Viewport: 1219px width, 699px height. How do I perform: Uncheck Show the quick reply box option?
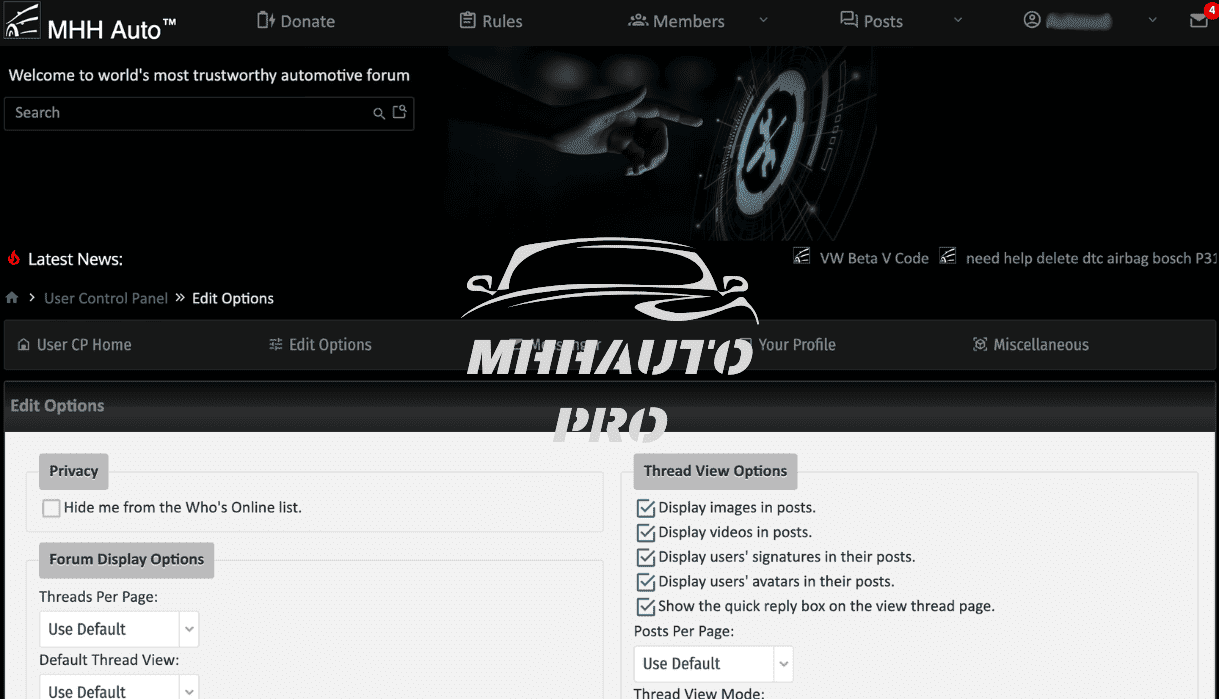[645, 606]
